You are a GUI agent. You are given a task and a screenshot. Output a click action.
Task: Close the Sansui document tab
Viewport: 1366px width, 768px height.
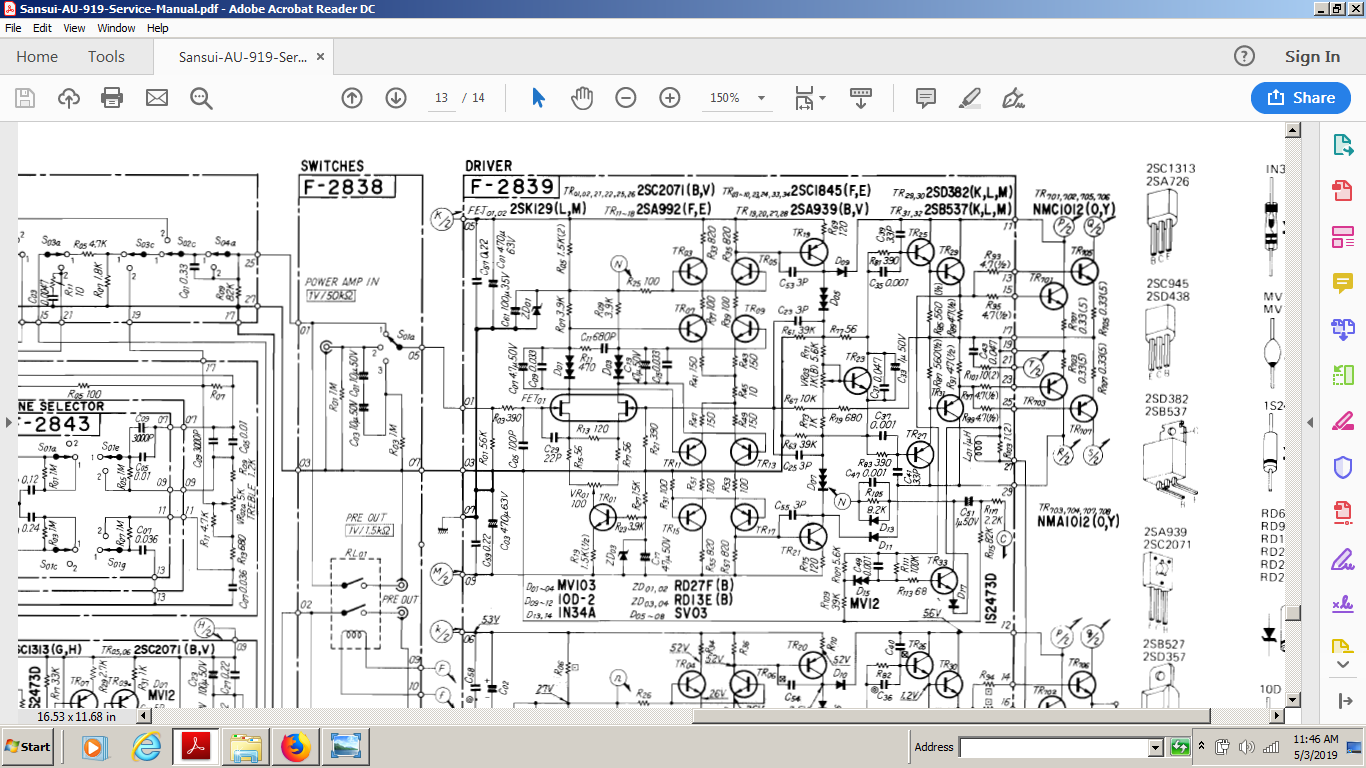320,57
